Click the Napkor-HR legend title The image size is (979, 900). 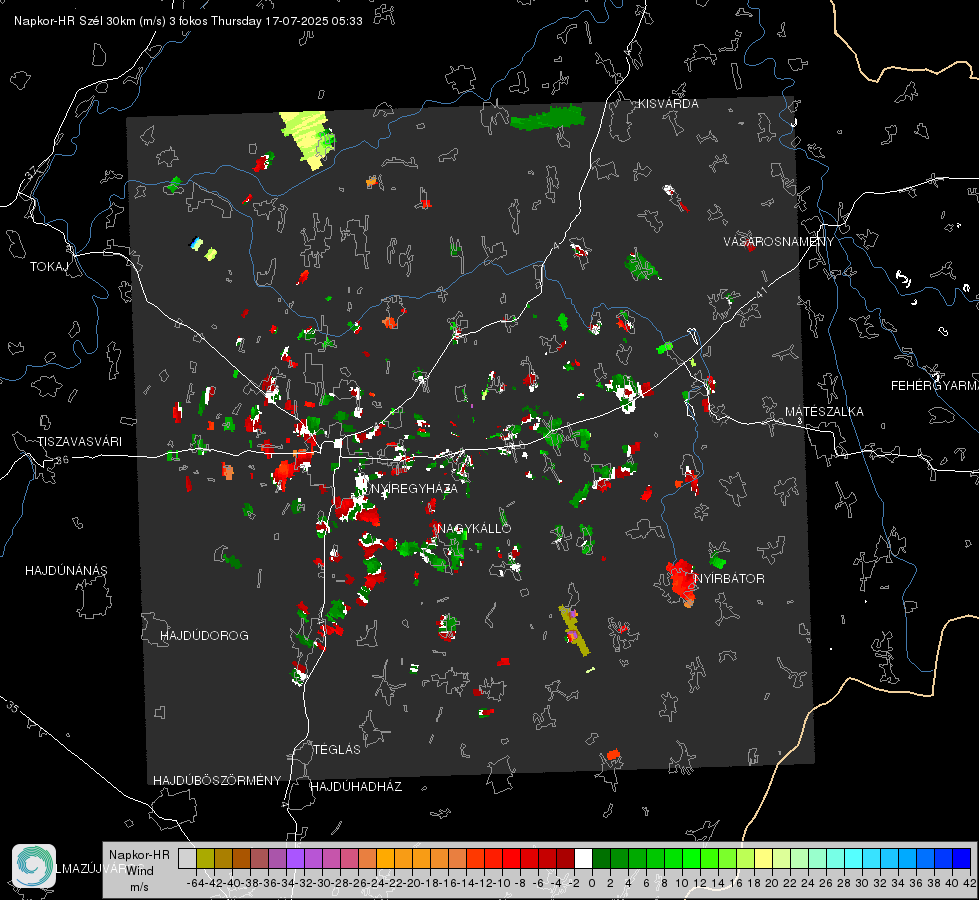(139, 855)
